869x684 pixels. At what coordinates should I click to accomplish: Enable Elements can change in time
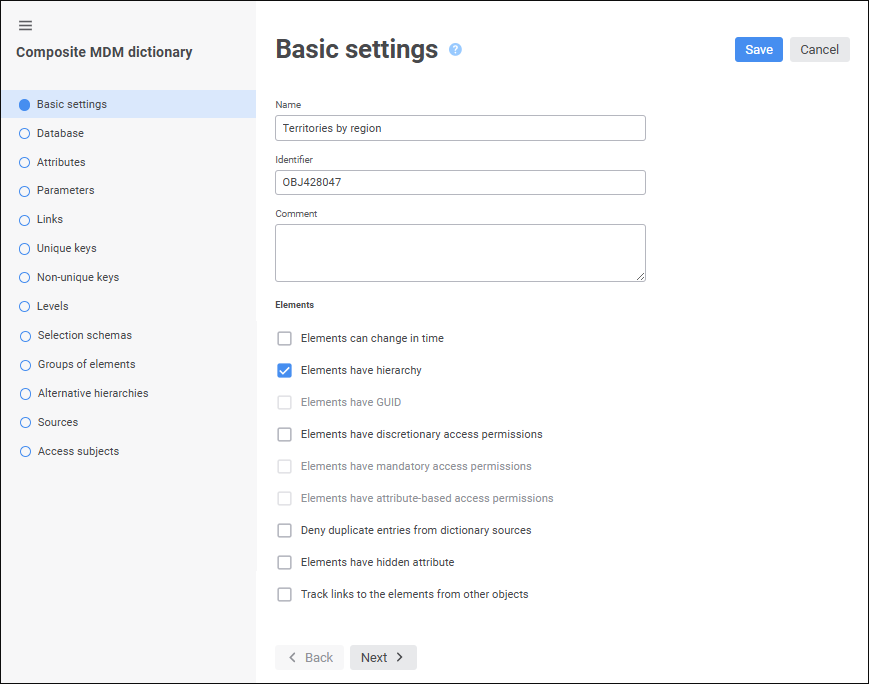coord(285,339)
